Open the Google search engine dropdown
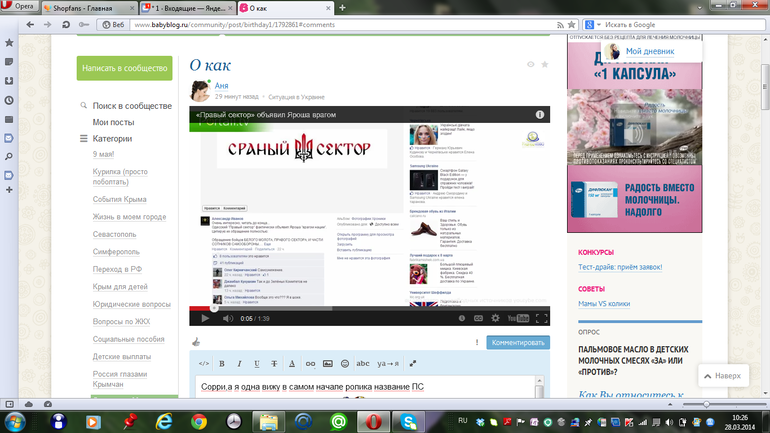 pos(592,25)
